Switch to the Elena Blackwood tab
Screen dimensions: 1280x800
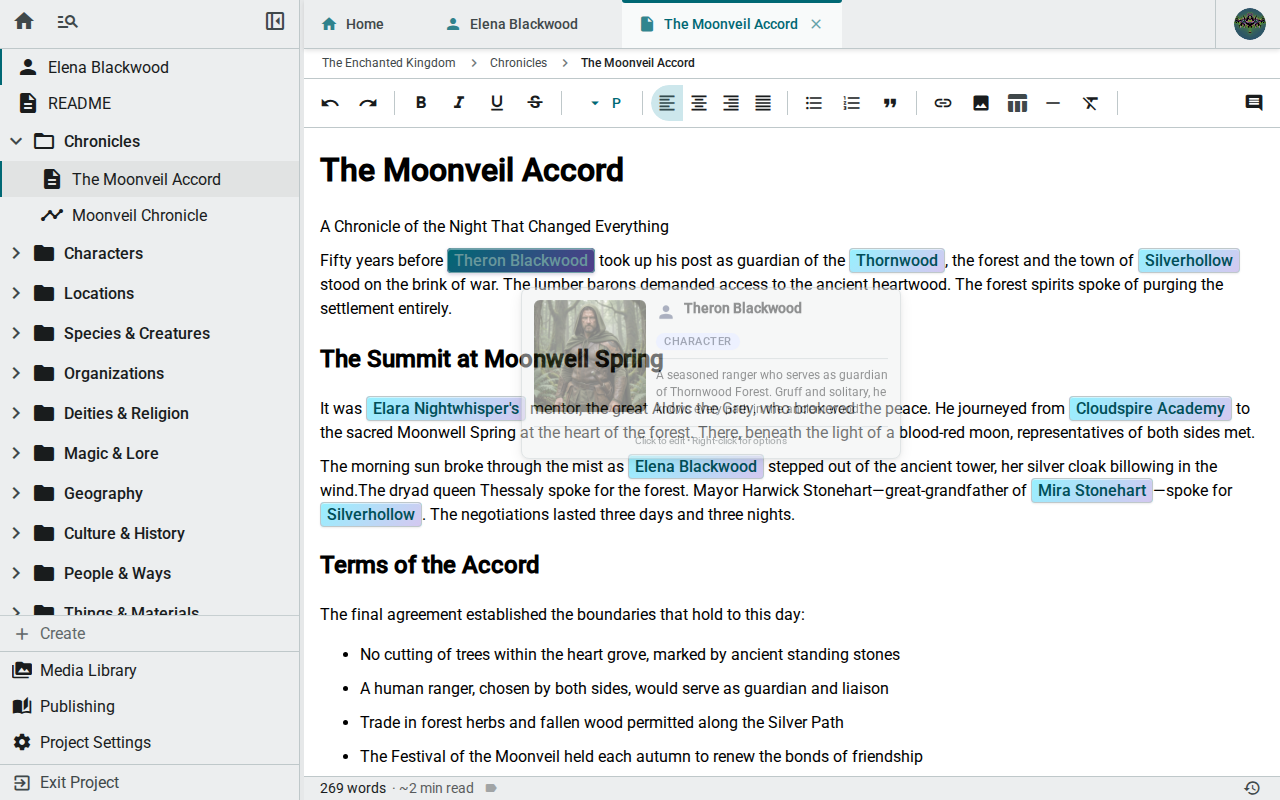pyautogui.click(x=512, y=24)
